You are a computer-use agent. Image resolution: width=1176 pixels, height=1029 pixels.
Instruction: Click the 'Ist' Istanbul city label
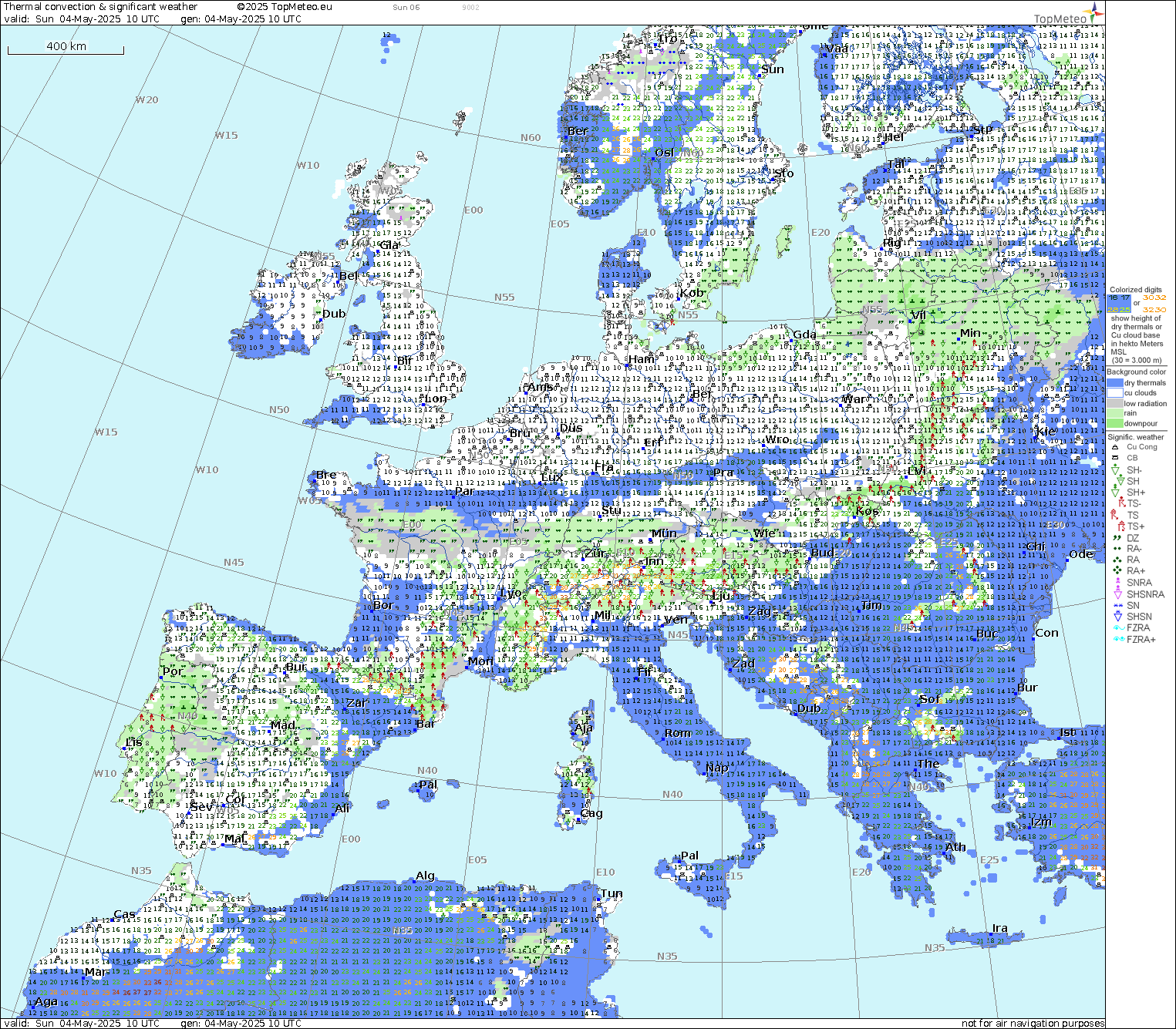pyautogui.click(x=1067, y=732)
